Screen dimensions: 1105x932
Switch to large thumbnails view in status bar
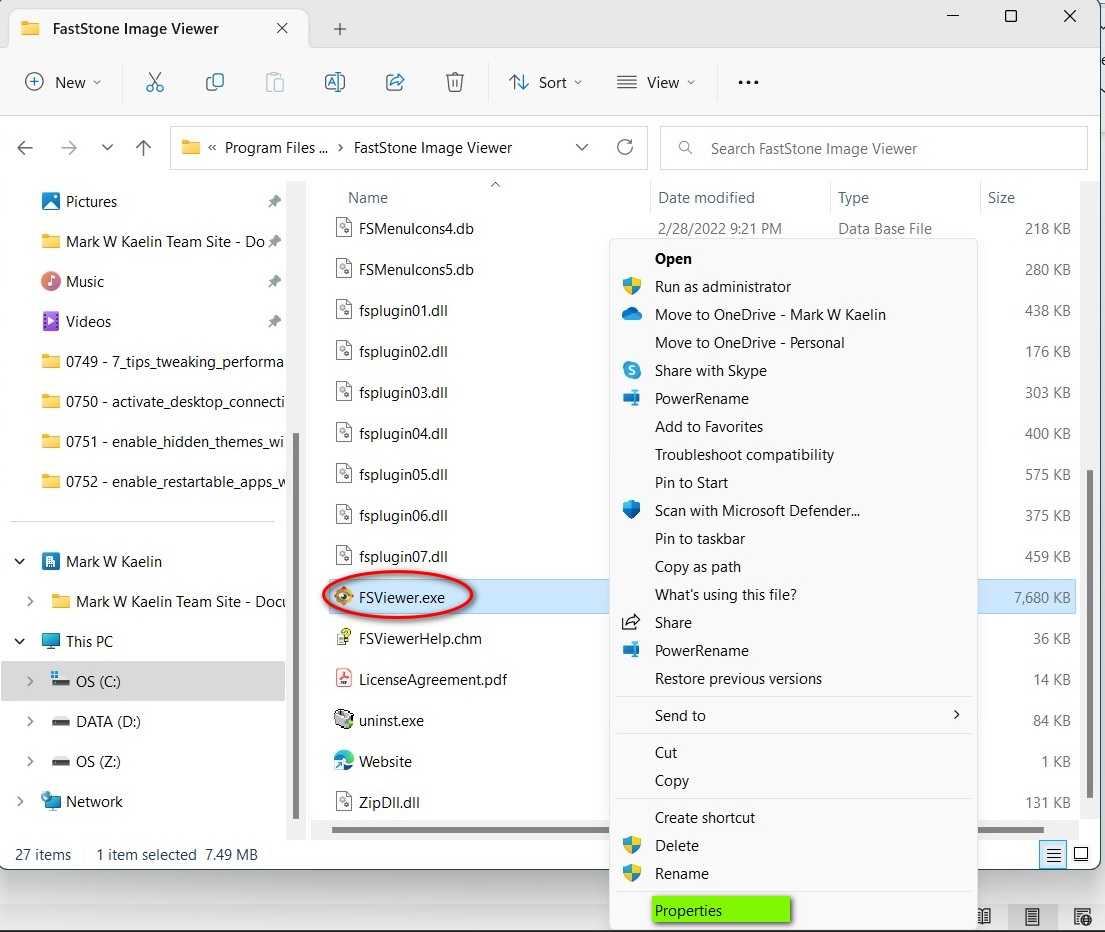tap(1082, 855)
